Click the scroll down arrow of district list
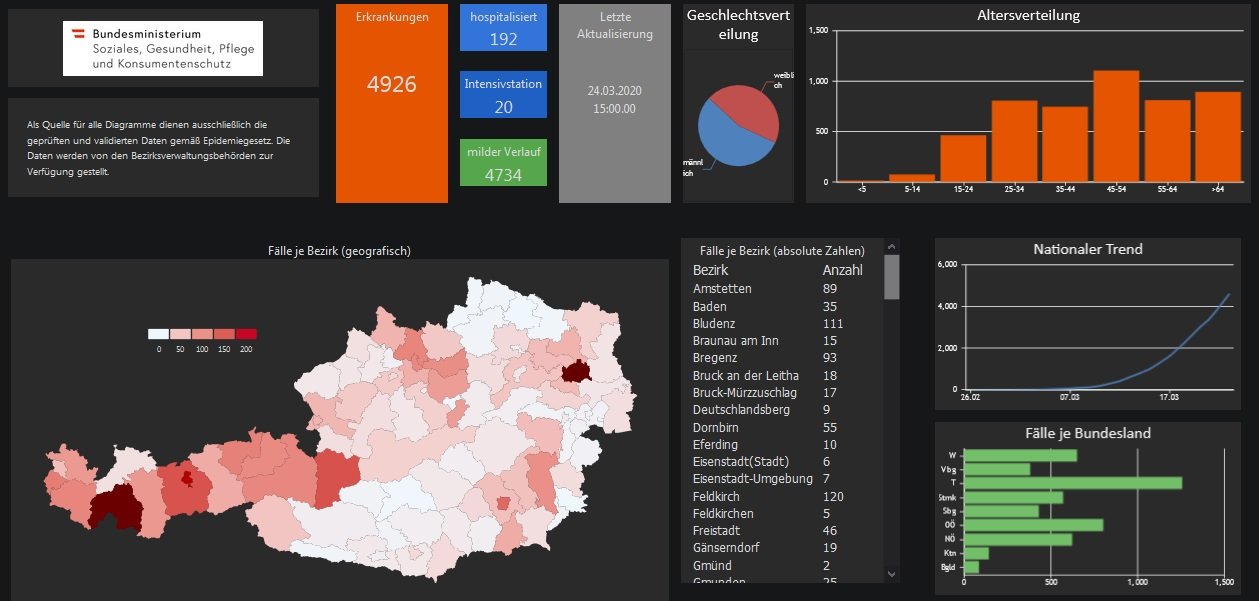Image resolution: width=1259 pixels, height=601 pixels. pos(892,574)
